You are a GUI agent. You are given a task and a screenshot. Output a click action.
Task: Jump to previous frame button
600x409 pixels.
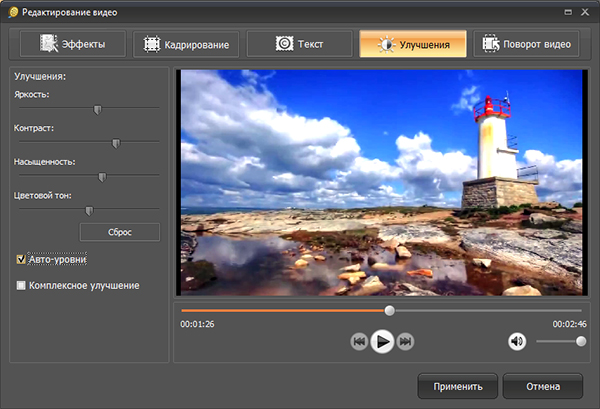pos(359,341)
